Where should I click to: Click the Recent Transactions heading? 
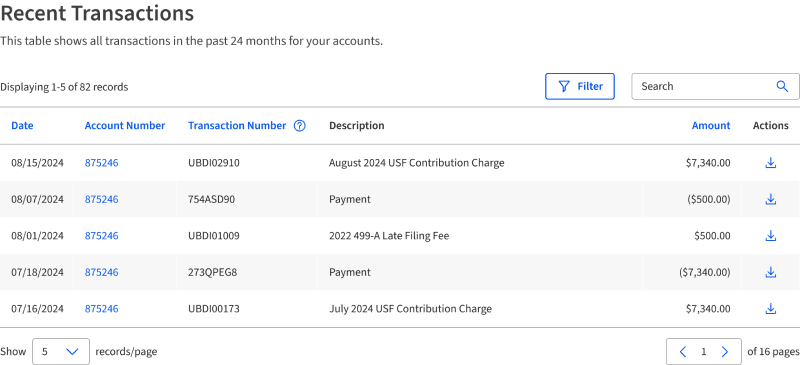pyautogui.click(x=97, y=13)
